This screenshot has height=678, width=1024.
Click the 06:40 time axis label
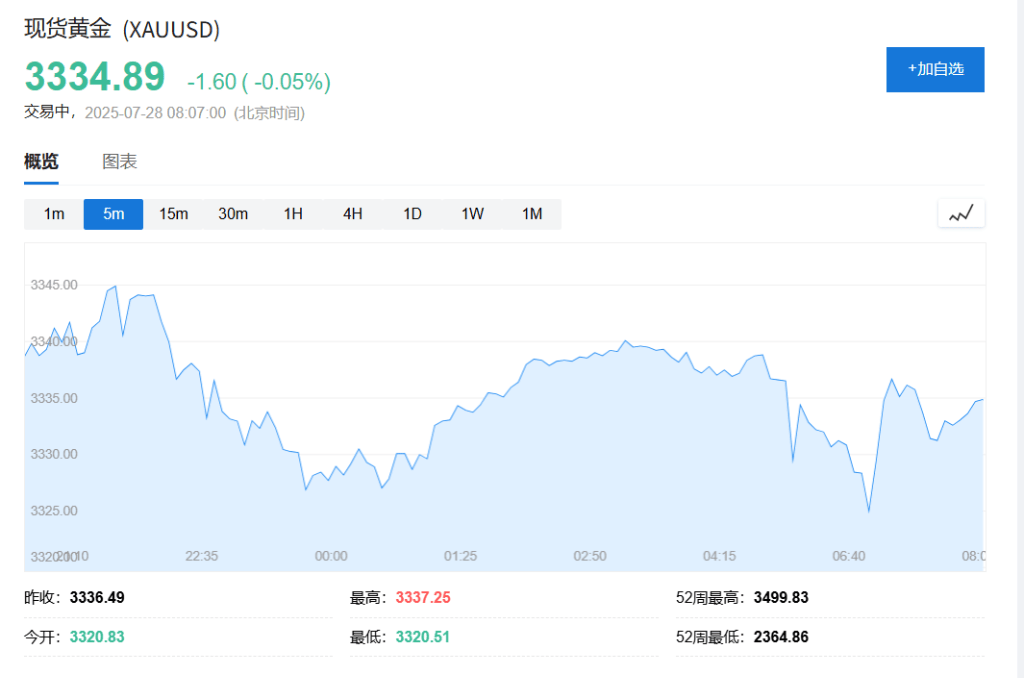(x=848, y=556)
